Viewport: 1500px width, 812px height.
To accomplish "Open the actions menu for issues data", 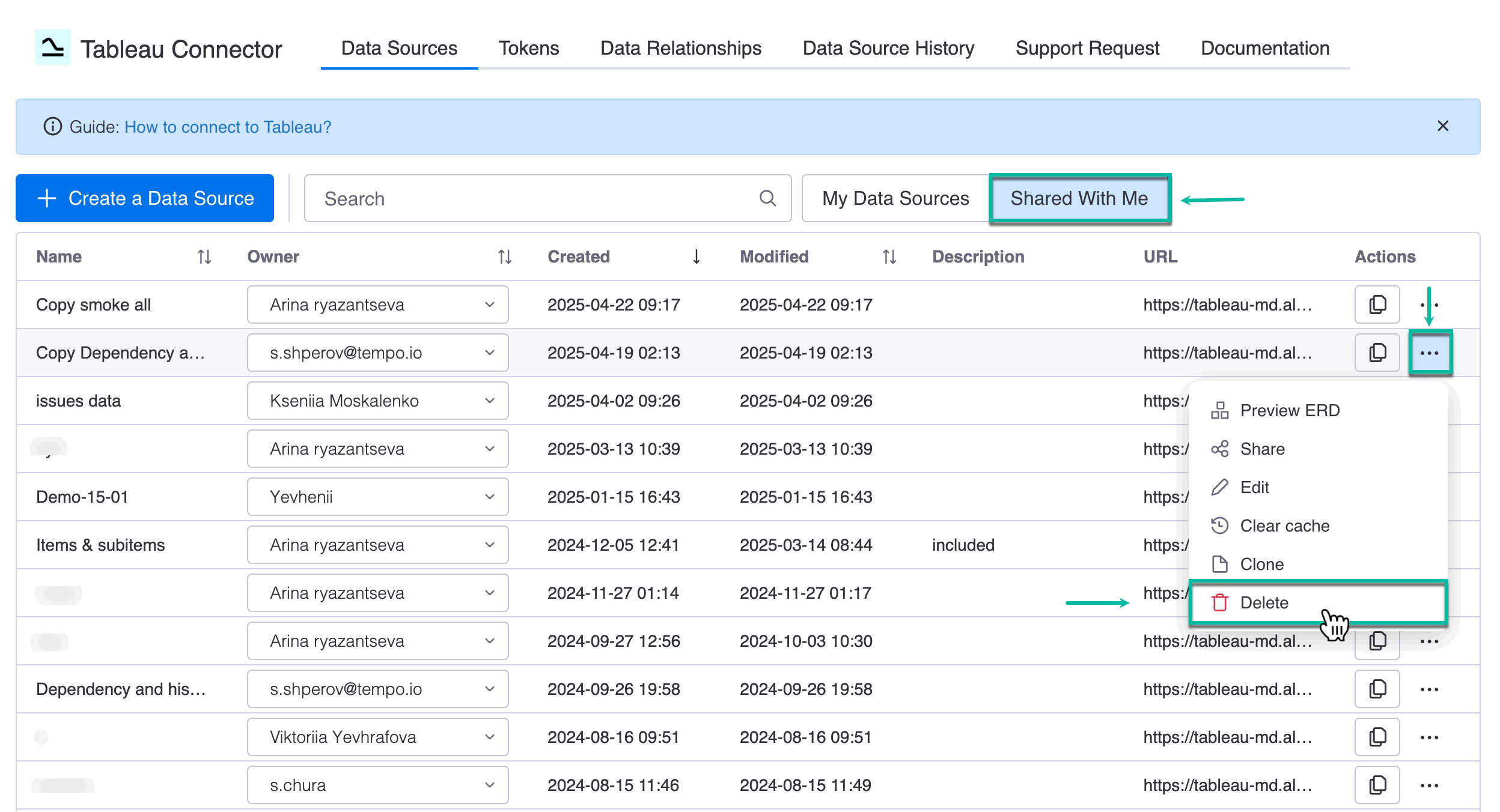I will pos(1430,401).
